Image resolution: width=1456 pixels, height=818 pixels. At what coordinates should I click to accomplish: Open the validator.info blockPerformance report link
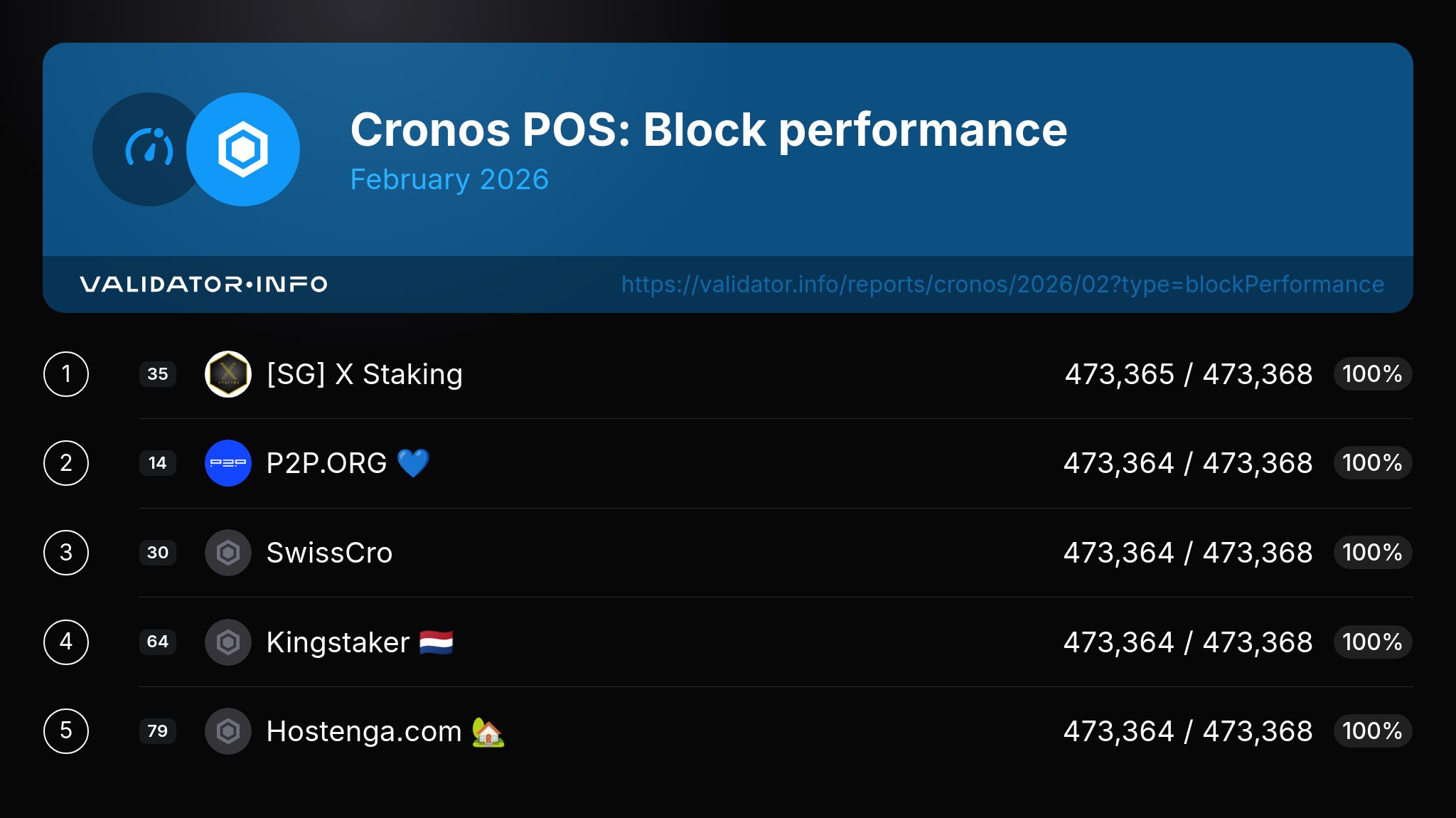(x=1002, y=285)
